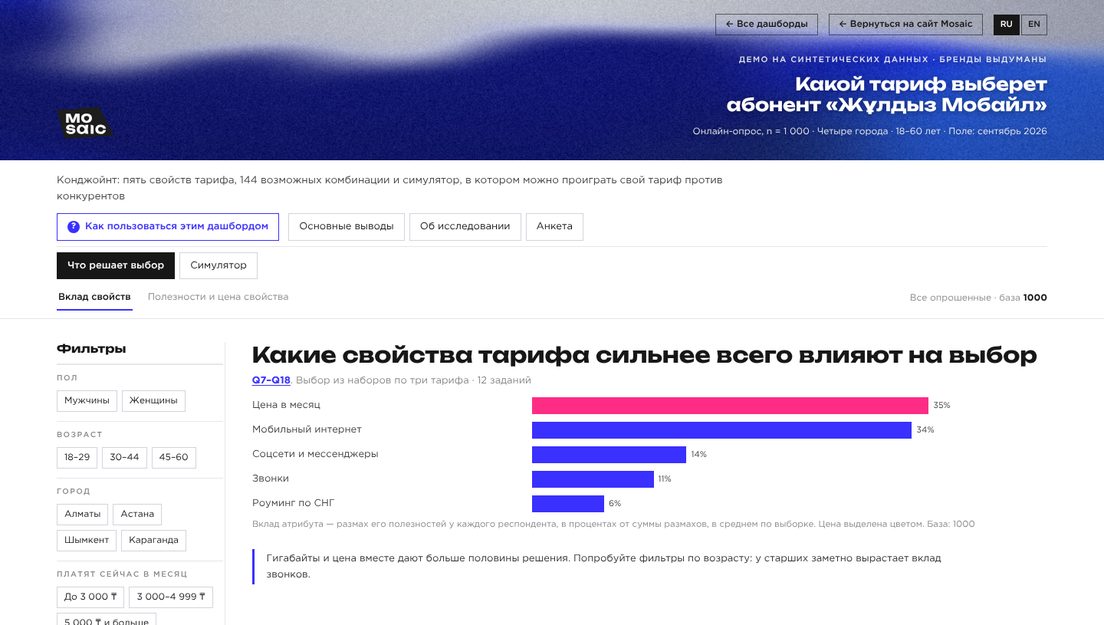Click the 35% value label
Image resolution: width=1104 pixels, height=625 pixels.
click(942, 405)
